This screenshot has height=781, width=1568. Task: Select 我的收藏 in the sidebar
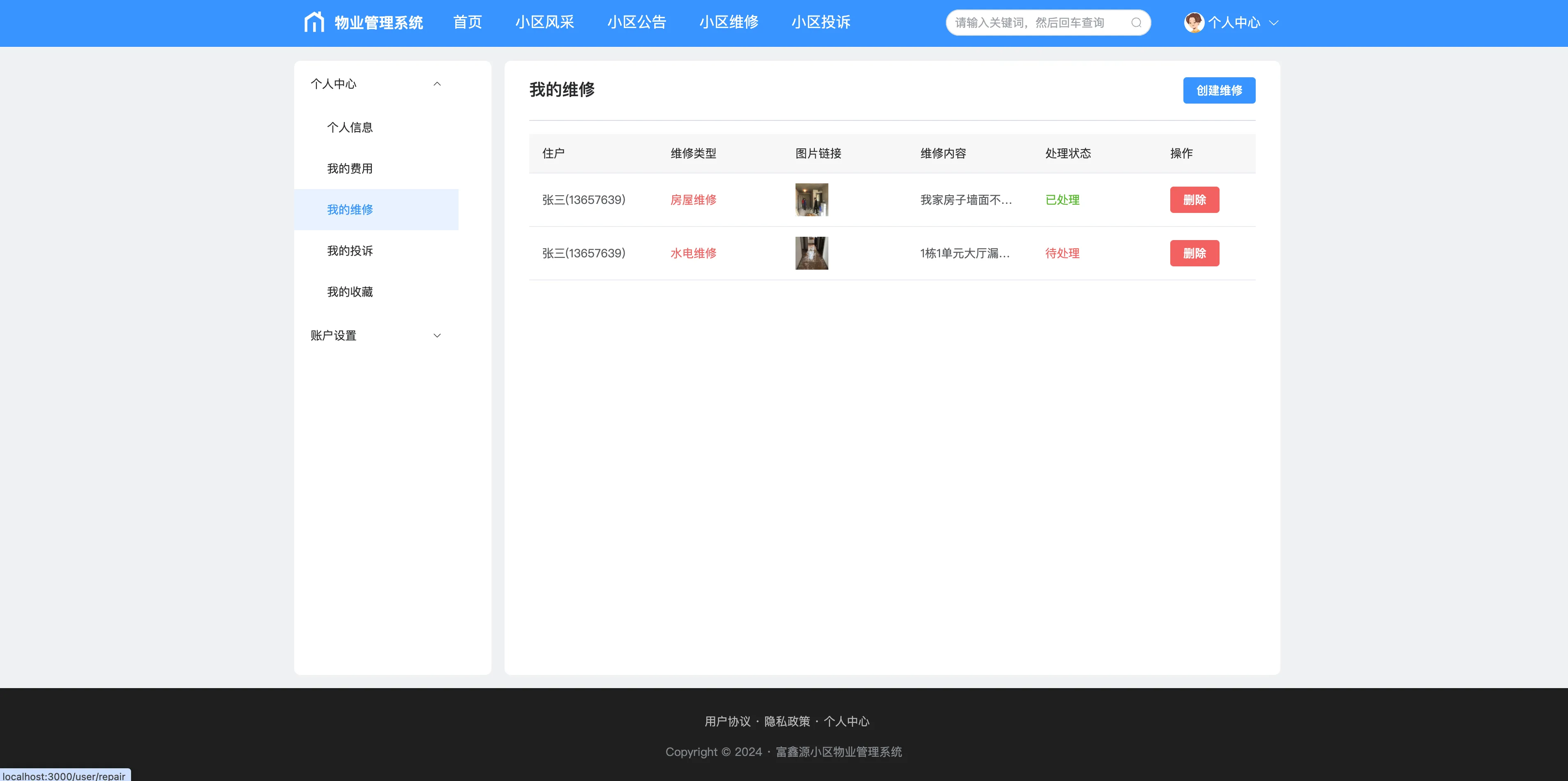pos(350,291)
